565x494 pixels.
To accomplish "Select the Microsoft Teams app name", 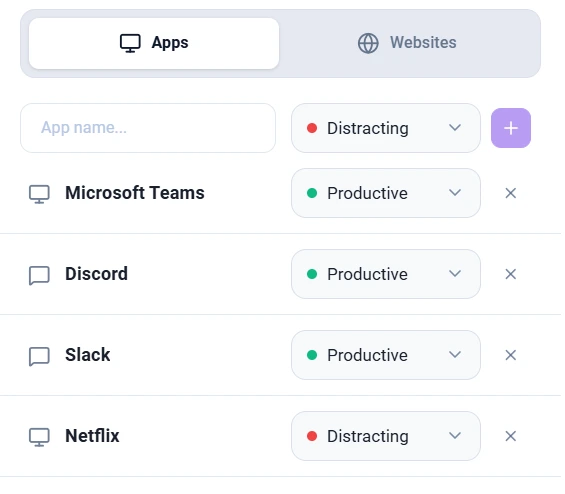I will (135, 193).
